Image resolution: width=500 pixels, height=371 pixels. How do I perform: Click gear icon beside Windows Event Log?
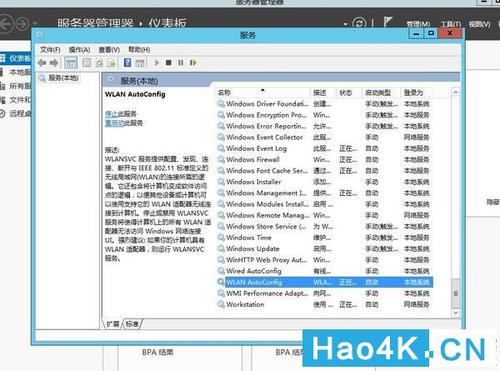pyautogui.click(x=221, y=148)
